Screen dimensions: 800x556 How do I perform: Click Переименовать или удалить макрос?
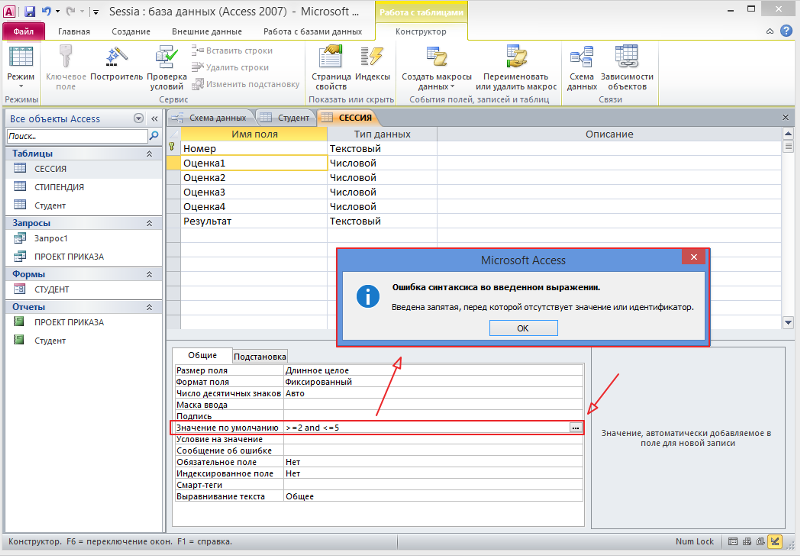(516, 67)
